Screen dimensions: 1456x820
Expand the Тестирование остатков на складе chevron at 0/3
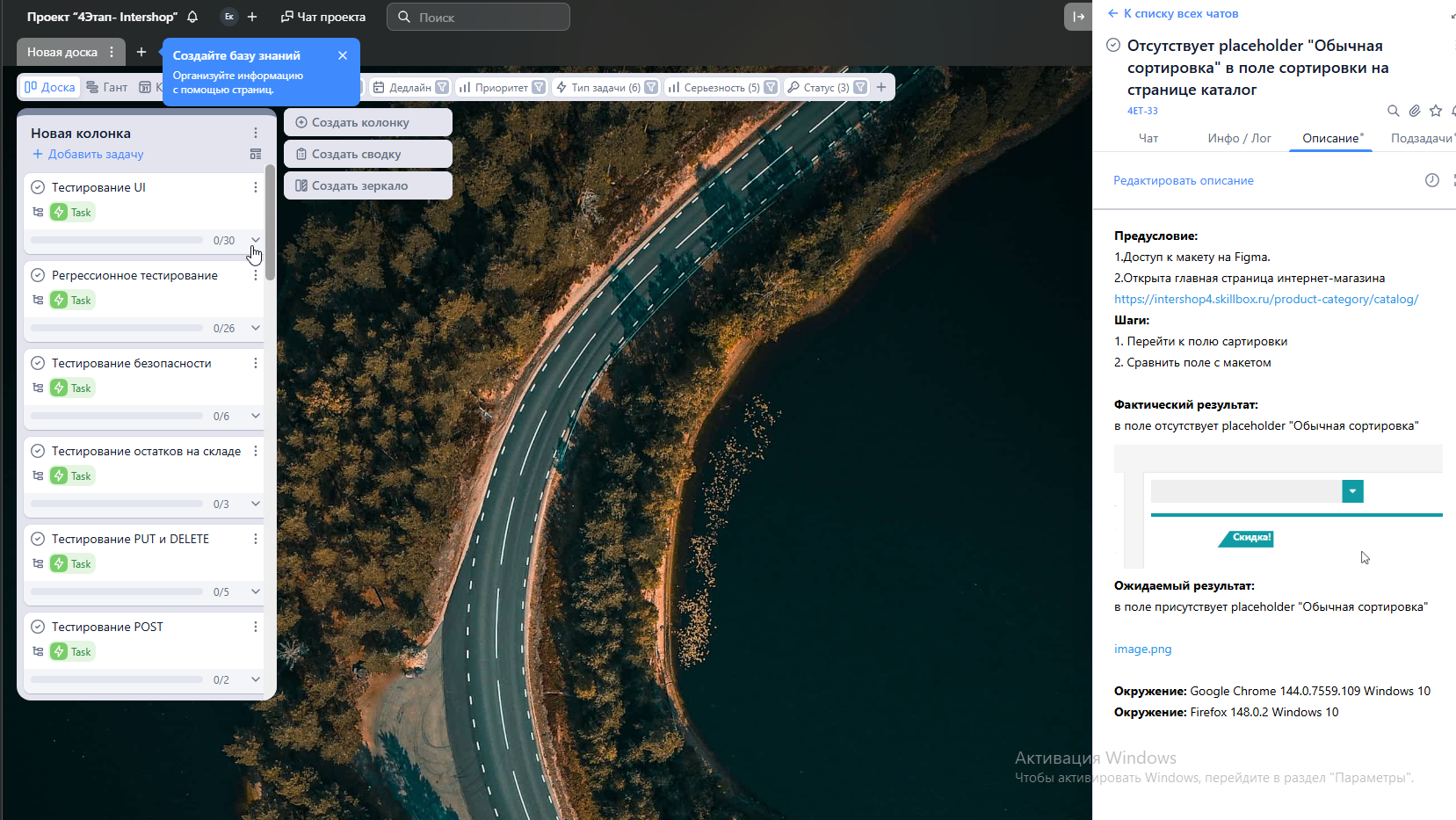pyautogui.click(x=256, y=504)
